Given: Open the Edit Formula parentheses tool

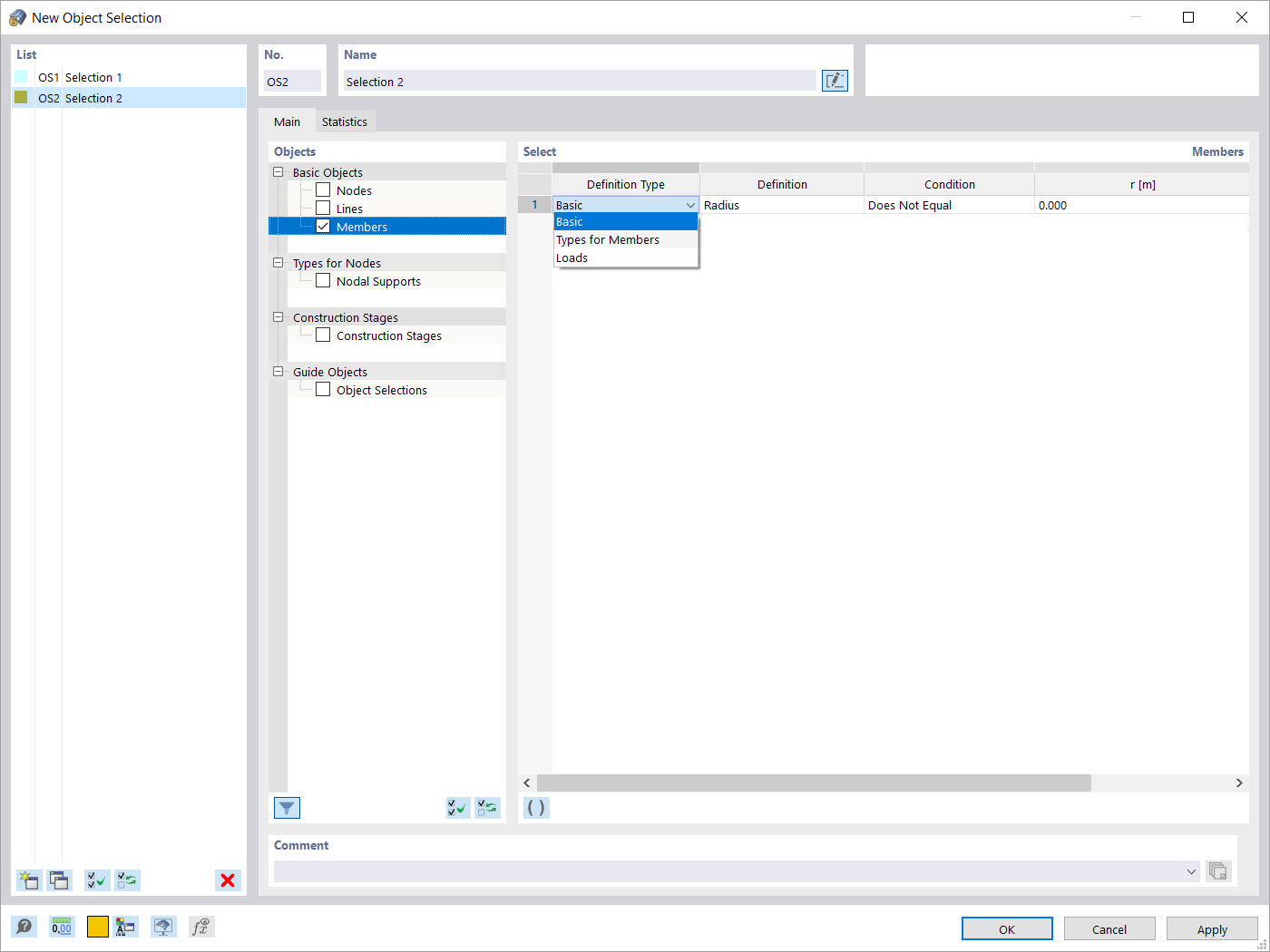Looking at the screenshot, I should [535, 807].
